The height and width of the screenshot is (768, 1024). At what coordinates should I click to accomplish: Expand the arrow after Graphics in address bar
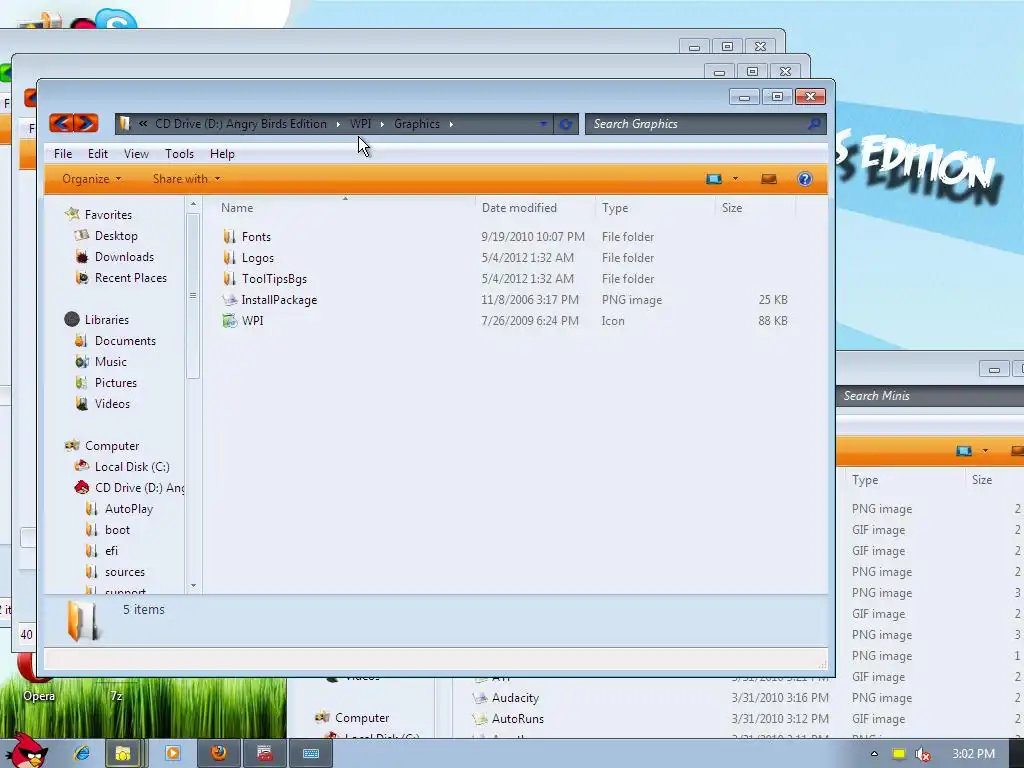click(x=451, y=124)
